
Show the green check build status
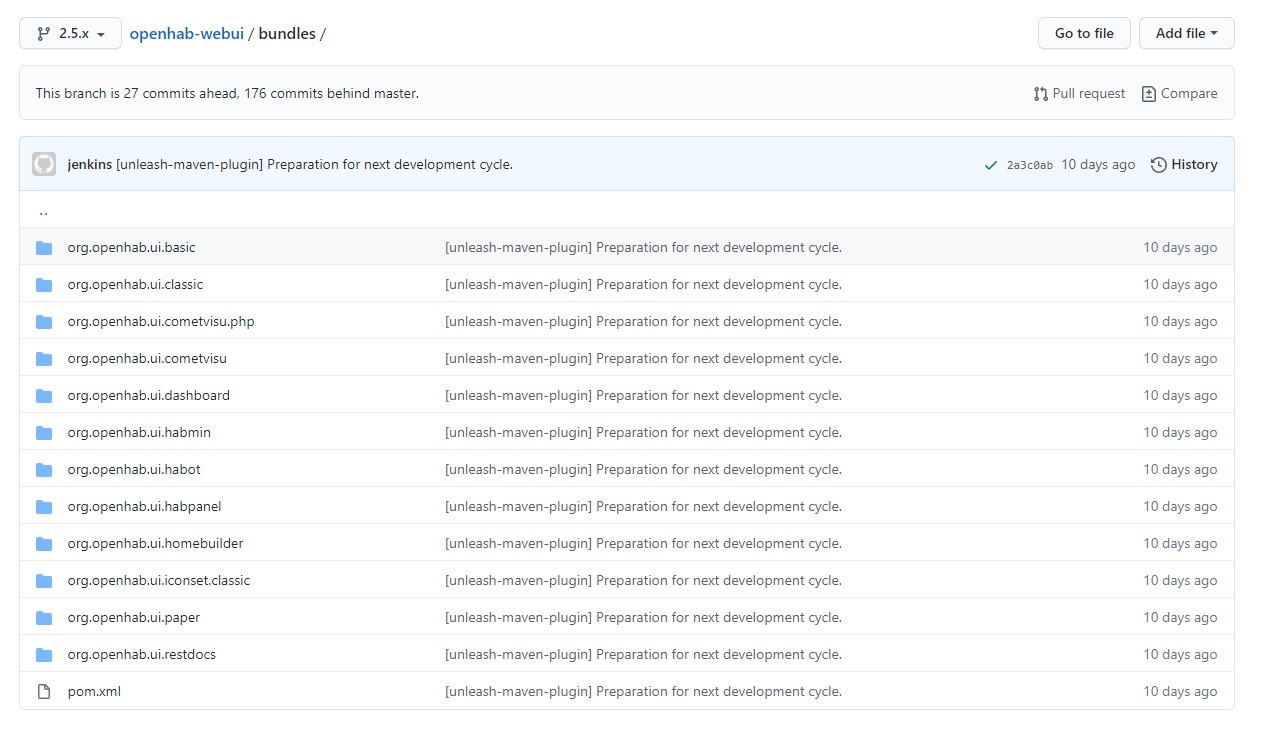click(x=990, y=165)
